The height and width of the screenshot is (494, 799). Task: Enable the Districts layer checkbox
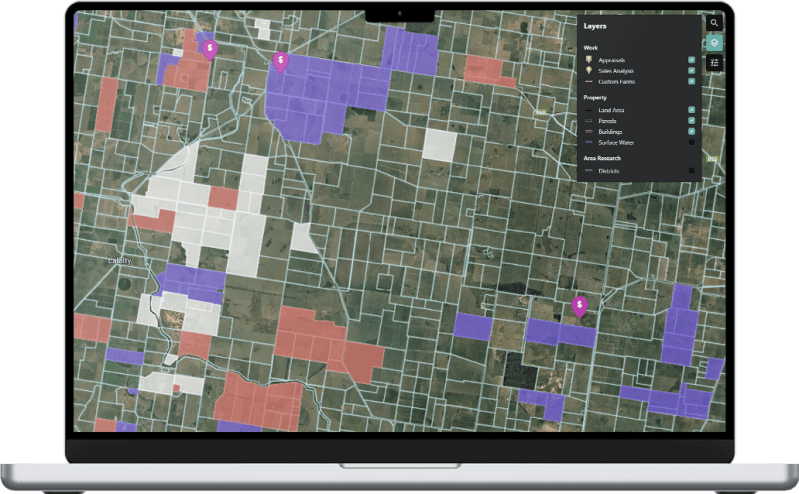point(691,171)
